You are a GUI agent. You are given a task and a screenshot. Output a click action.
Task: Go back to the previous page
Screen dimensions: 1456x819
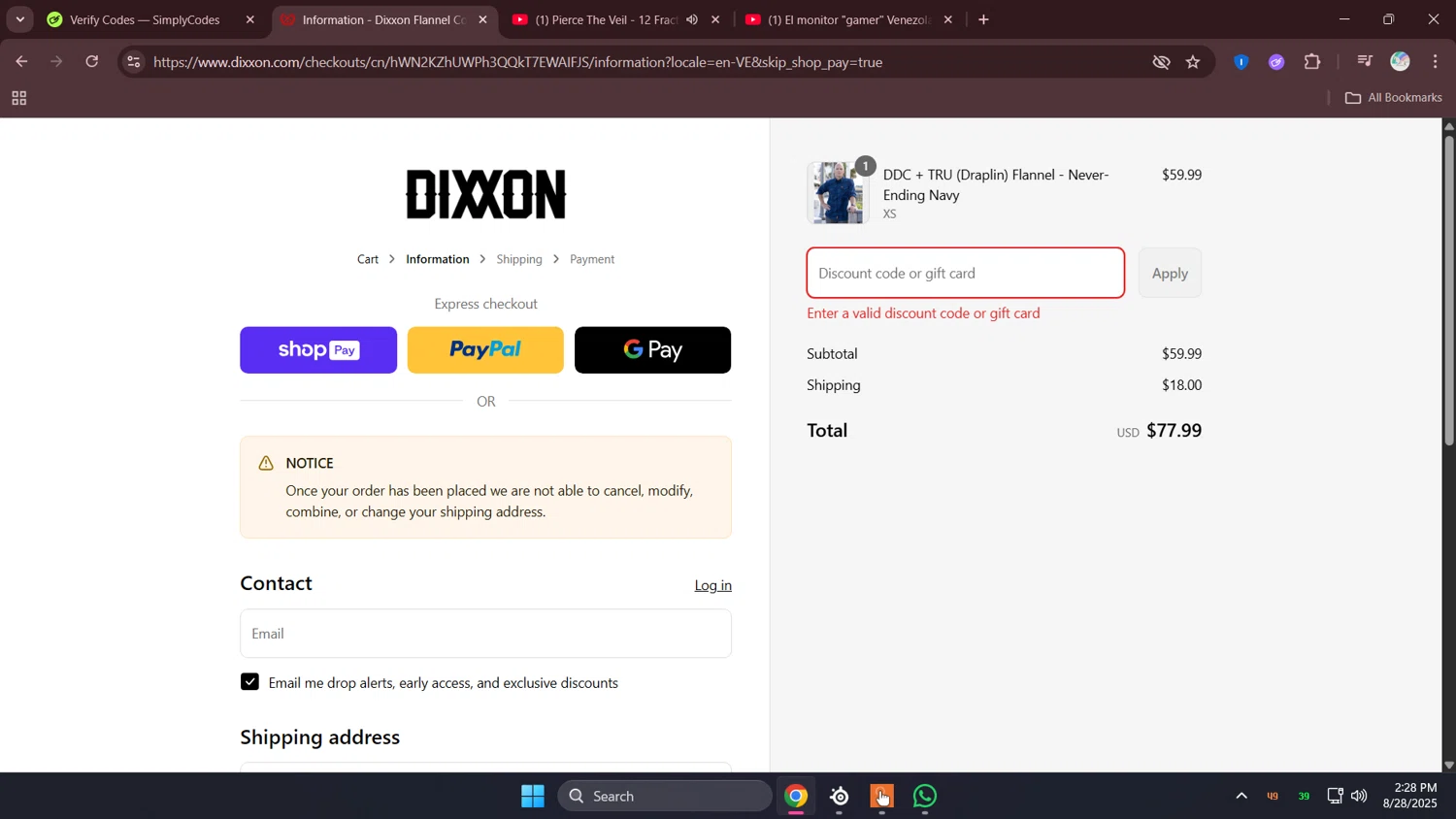tap(21, 62)
